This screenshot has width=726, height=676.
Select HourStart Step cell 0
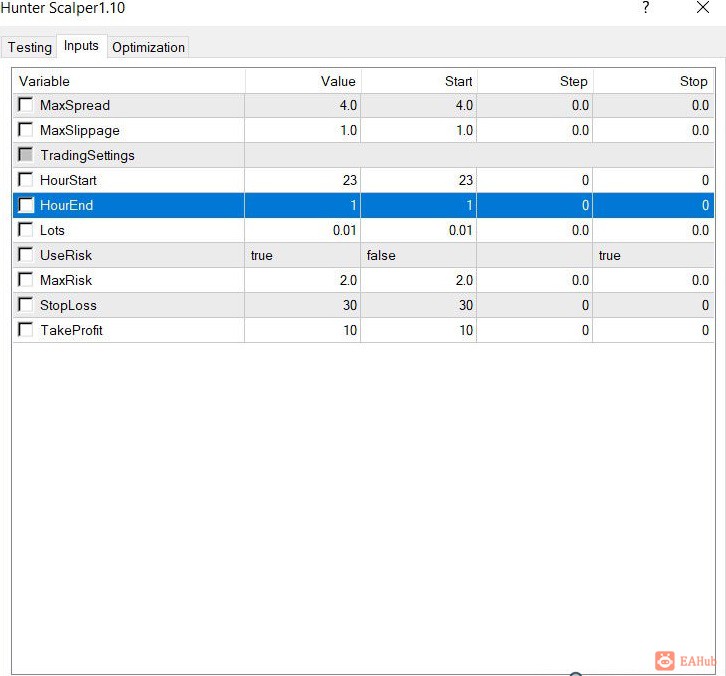(x=535, y=180)
